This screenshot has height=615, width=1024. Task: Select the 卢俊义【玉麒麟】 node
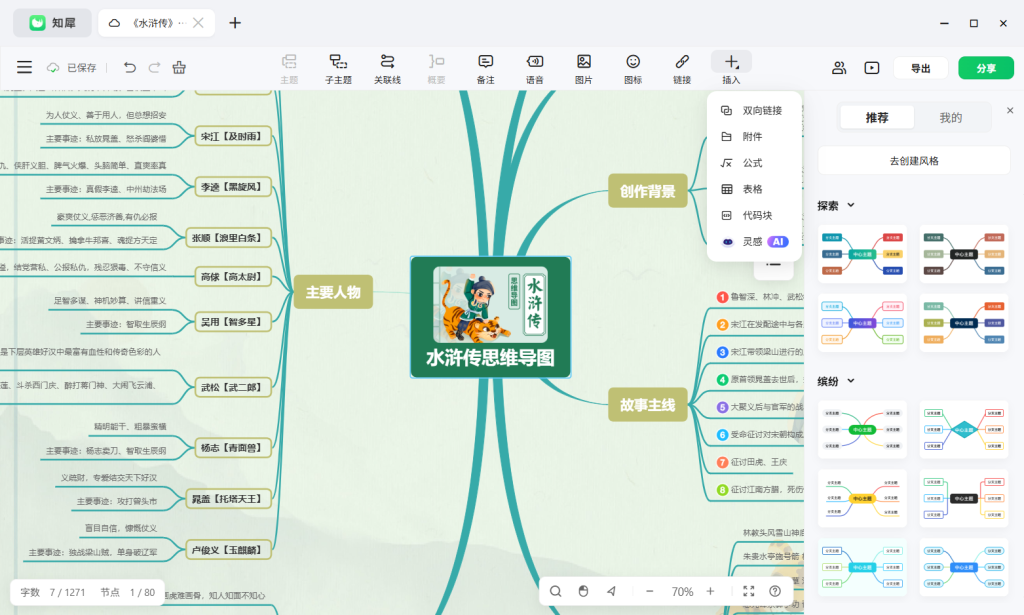227,550
